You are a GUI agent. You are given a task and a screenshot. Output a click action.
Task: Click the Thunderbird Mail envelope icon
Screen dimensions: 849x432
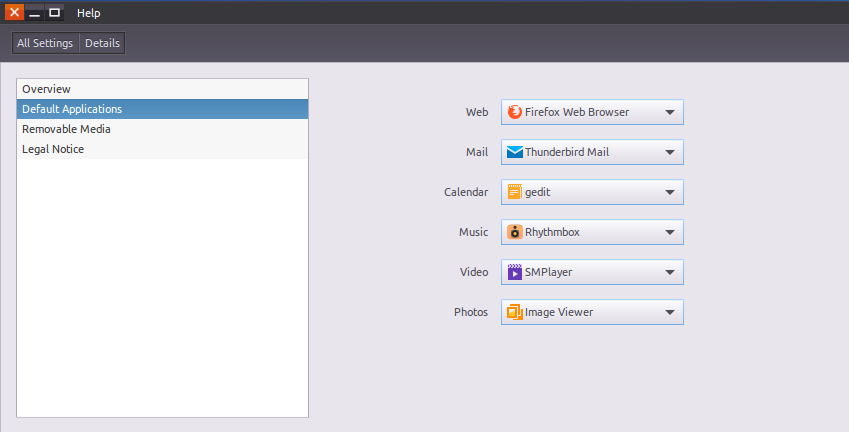tap(514, 152)
